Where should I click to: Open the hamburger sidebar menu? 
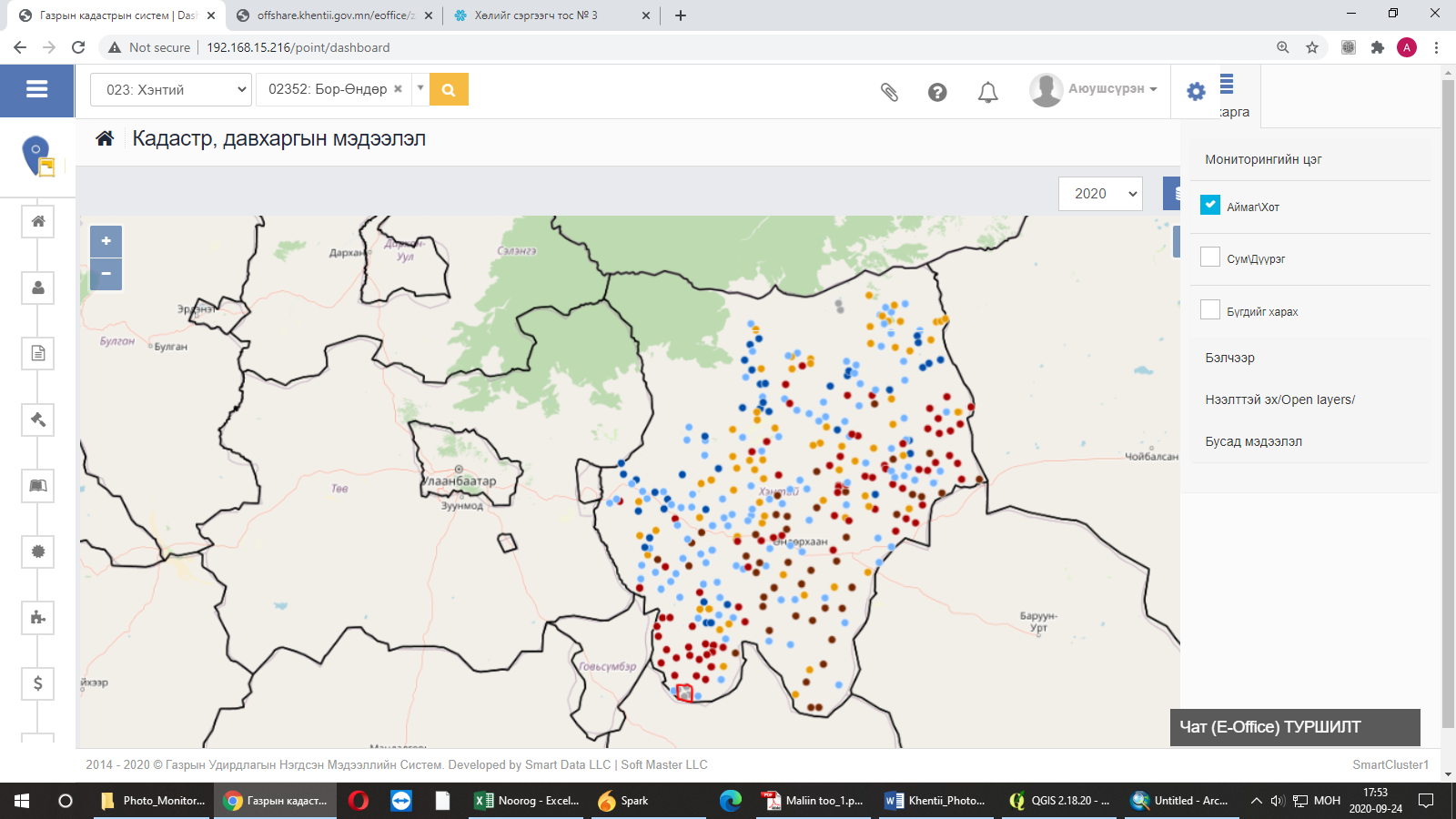[36, 89]
